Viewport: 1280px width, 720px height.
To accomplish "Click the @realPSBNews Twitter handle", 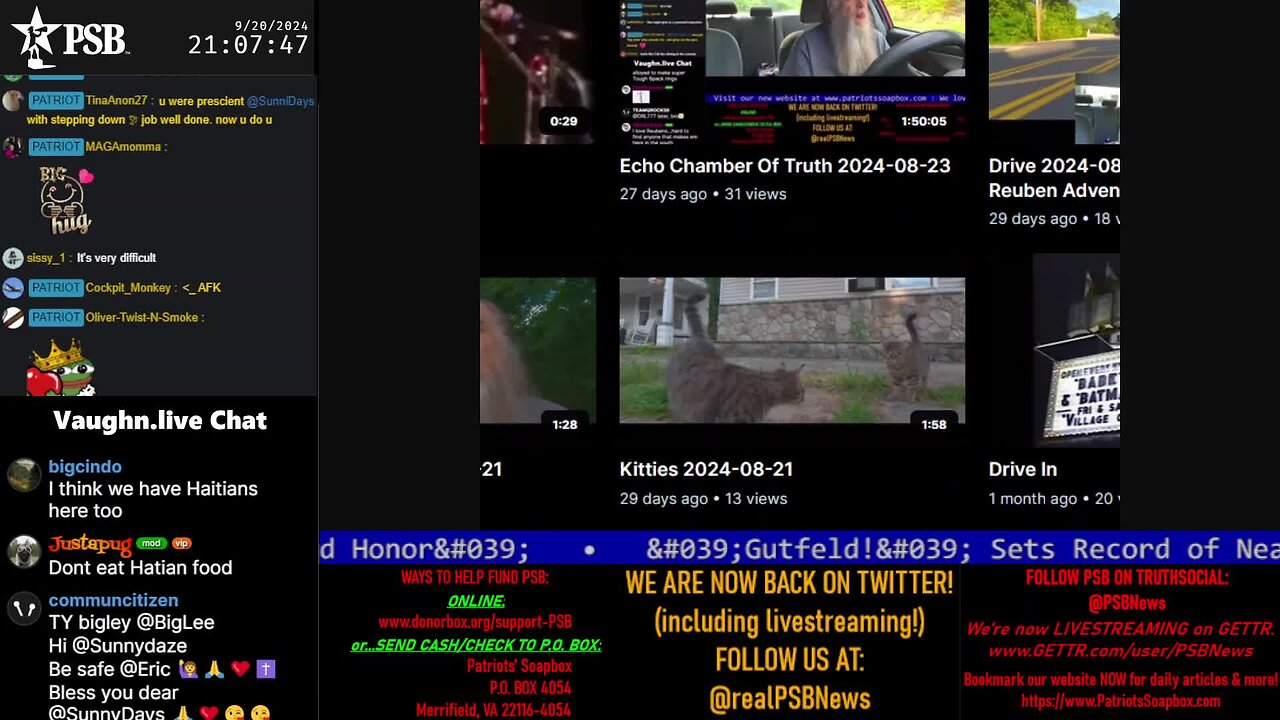I will (789, 698).
